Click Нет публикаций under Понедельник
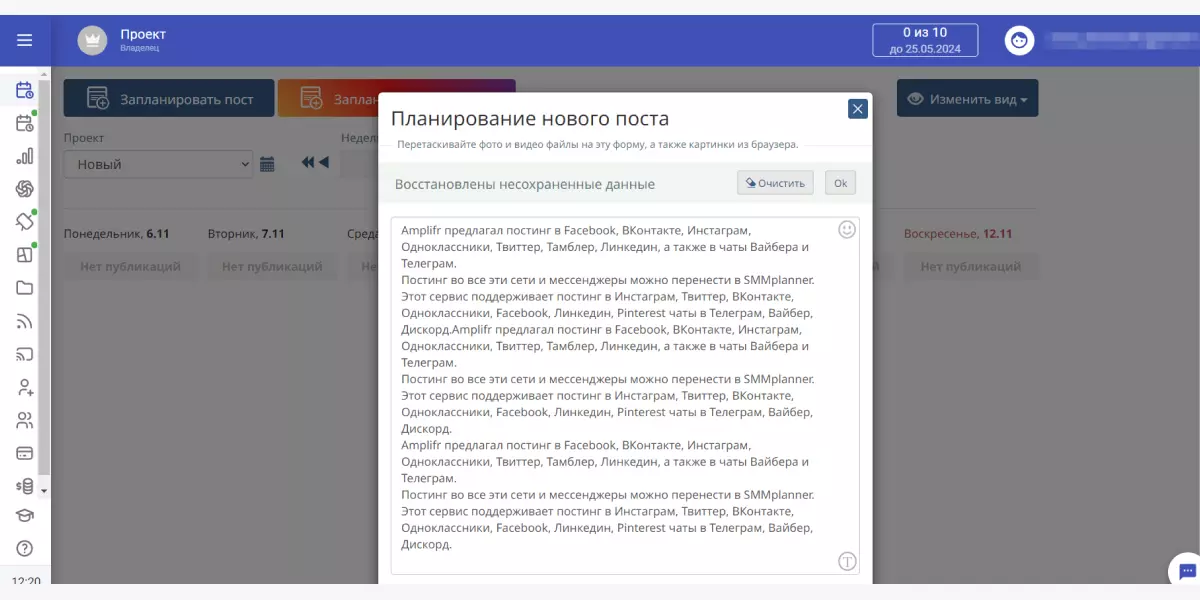 tap(130, 267)
